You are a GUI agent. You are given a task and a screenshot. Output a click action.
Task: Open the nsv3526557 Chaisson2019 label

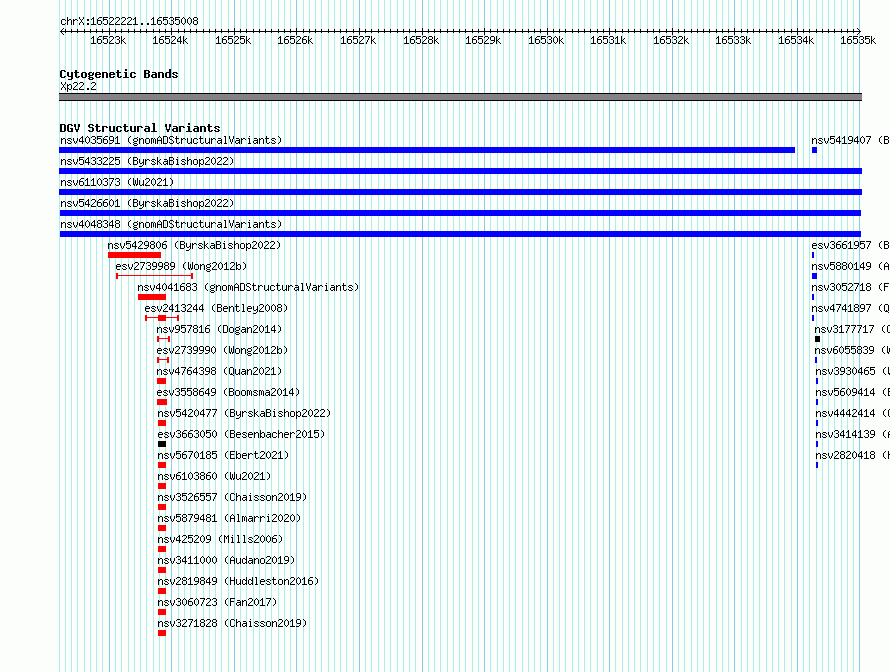coord(232,497)
